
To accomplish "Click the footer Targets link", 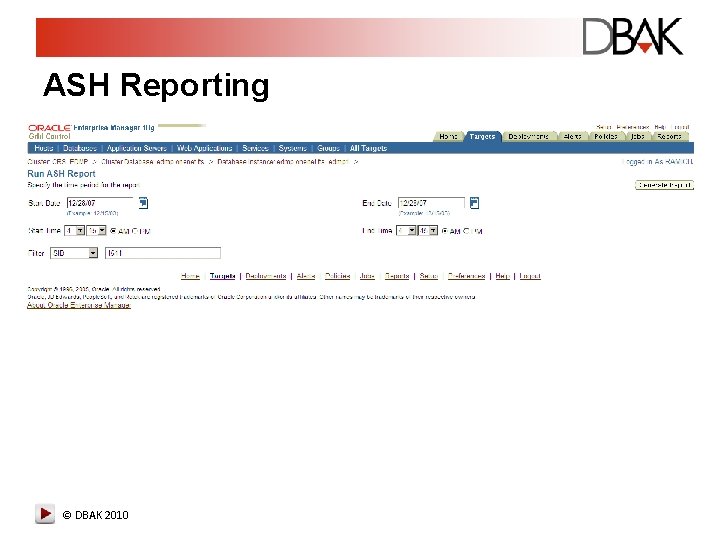I will tap(223, 276).
